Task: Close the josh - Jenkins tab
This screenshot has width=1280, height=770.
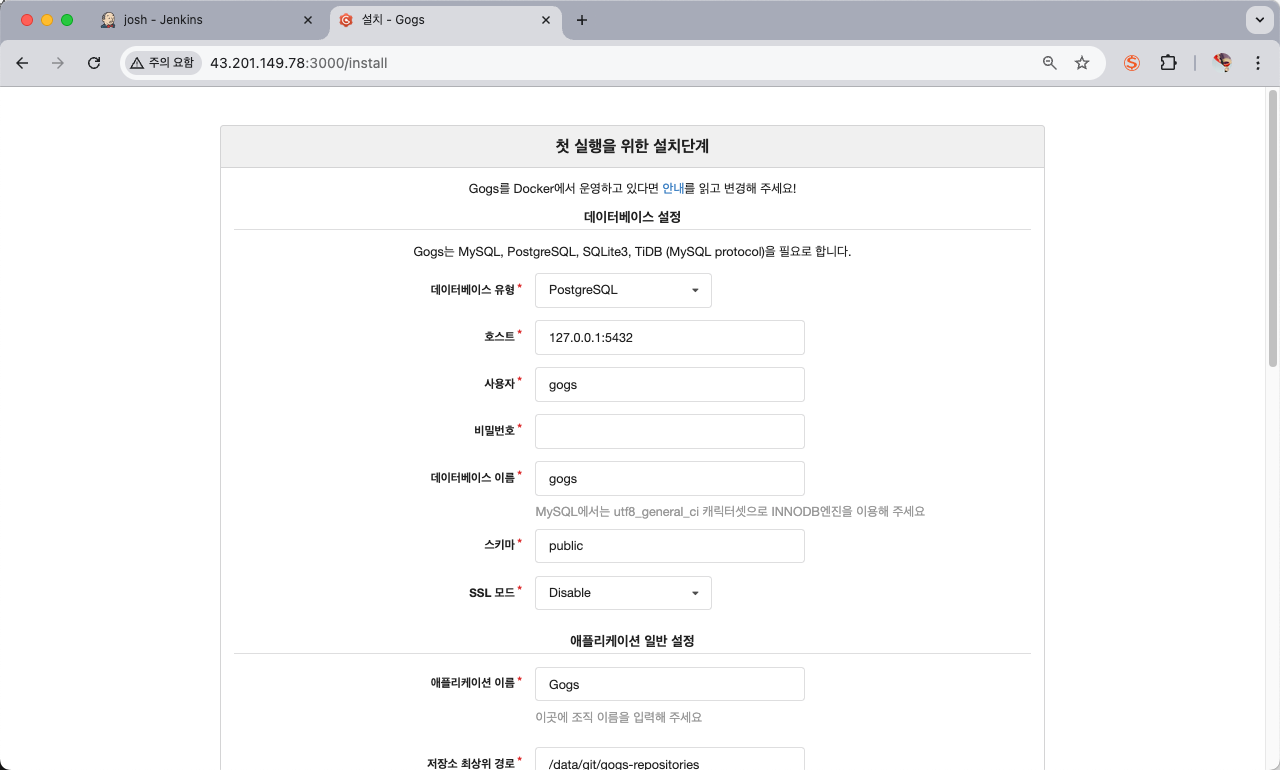Action: click(x=308, y=20)
